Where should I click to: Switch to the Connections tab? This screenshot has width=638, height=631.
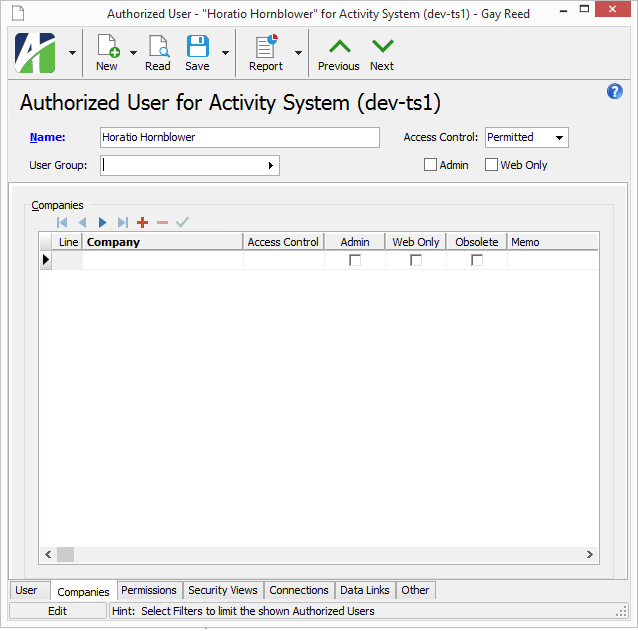(299, 590)
